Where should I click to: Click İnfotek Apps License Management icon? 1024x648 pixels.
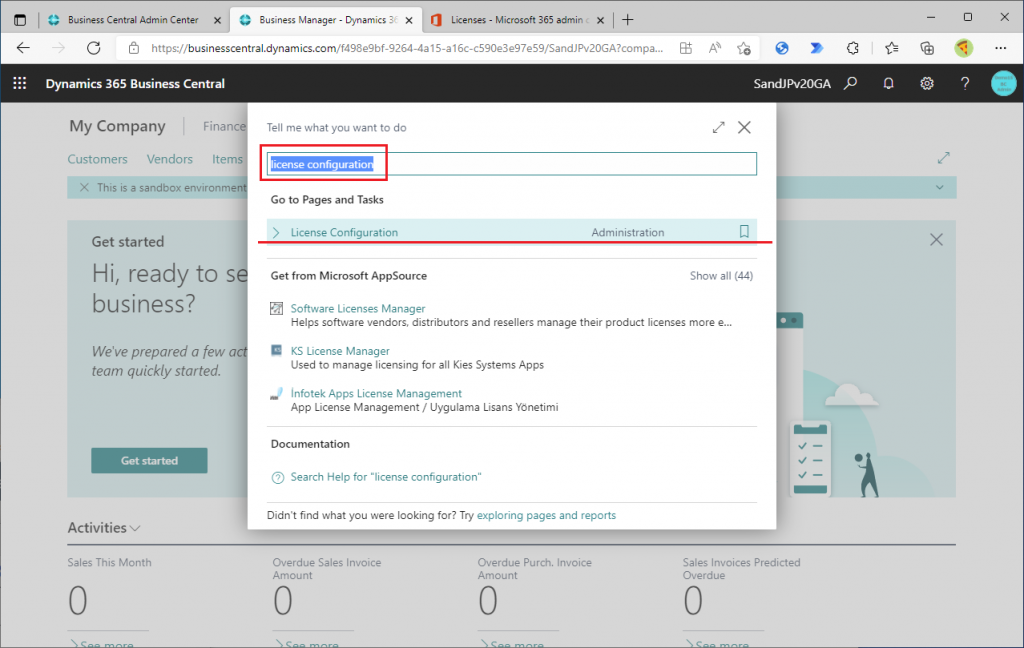276,393
